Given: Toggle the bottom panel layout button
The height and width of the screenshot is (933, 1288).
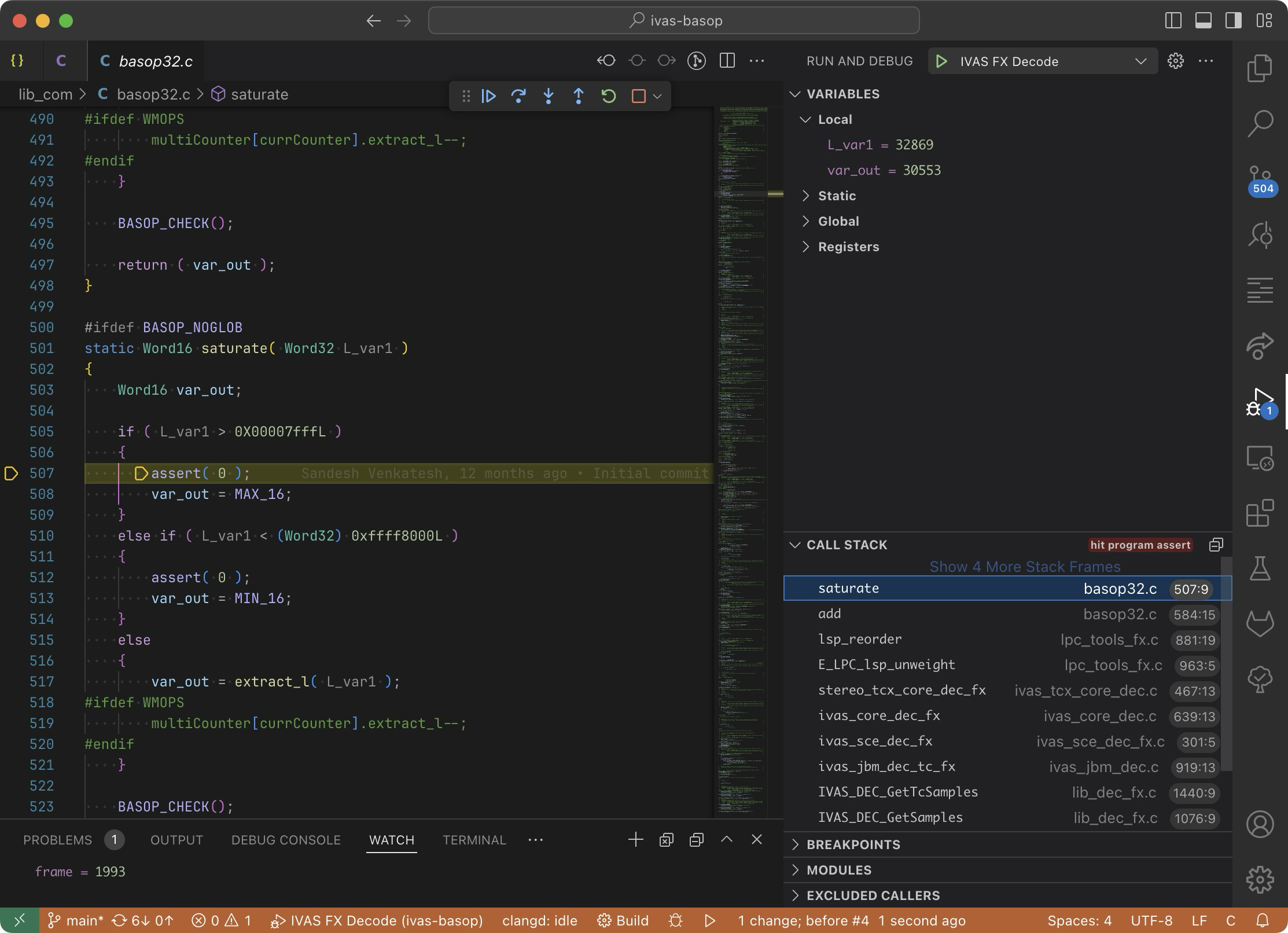Looking at the screenshot, I should point(1204,21).
